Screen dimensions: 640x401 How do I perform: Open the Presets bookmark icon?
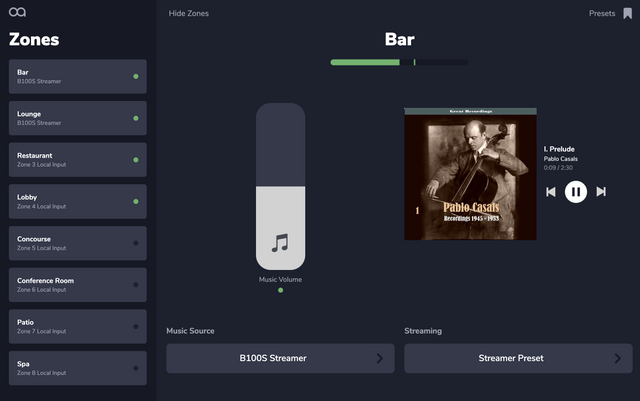(627, 13)
